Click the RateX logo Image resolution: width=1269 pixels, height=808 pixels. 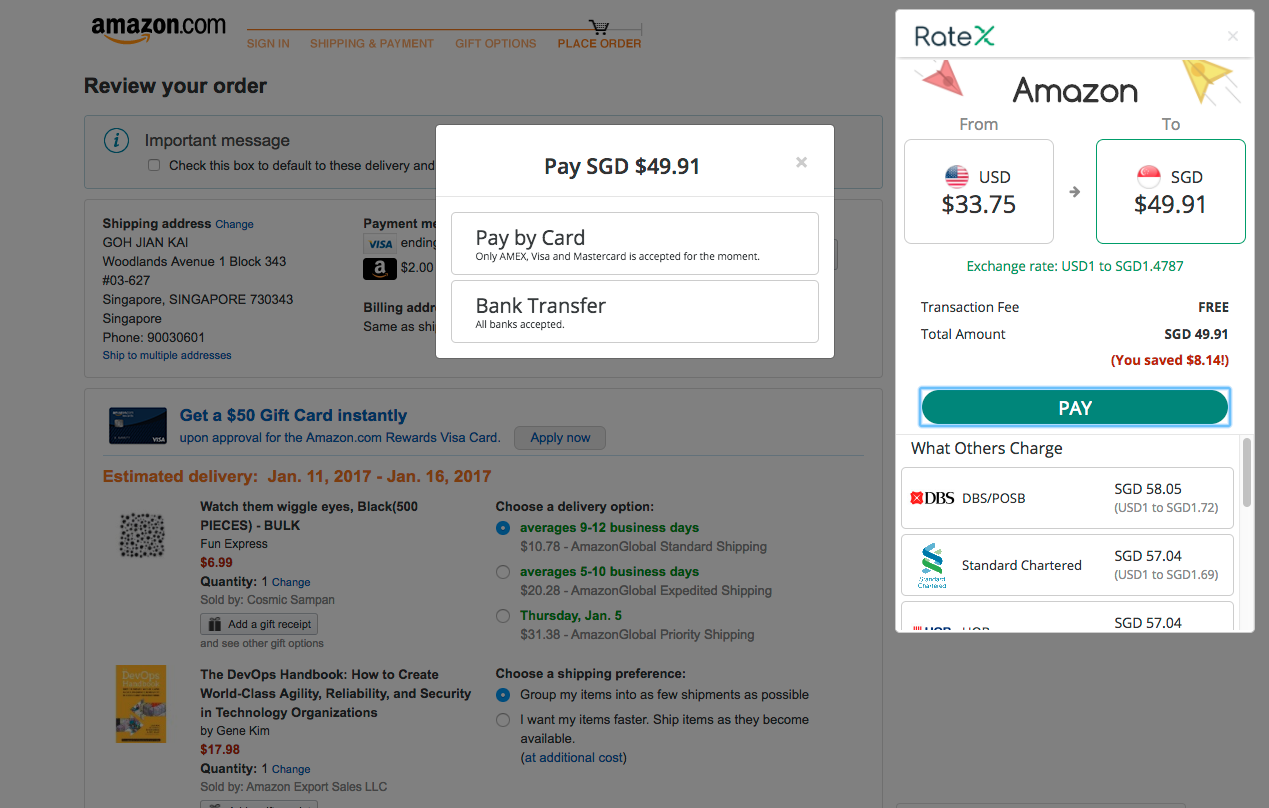[x=955, y=37]
